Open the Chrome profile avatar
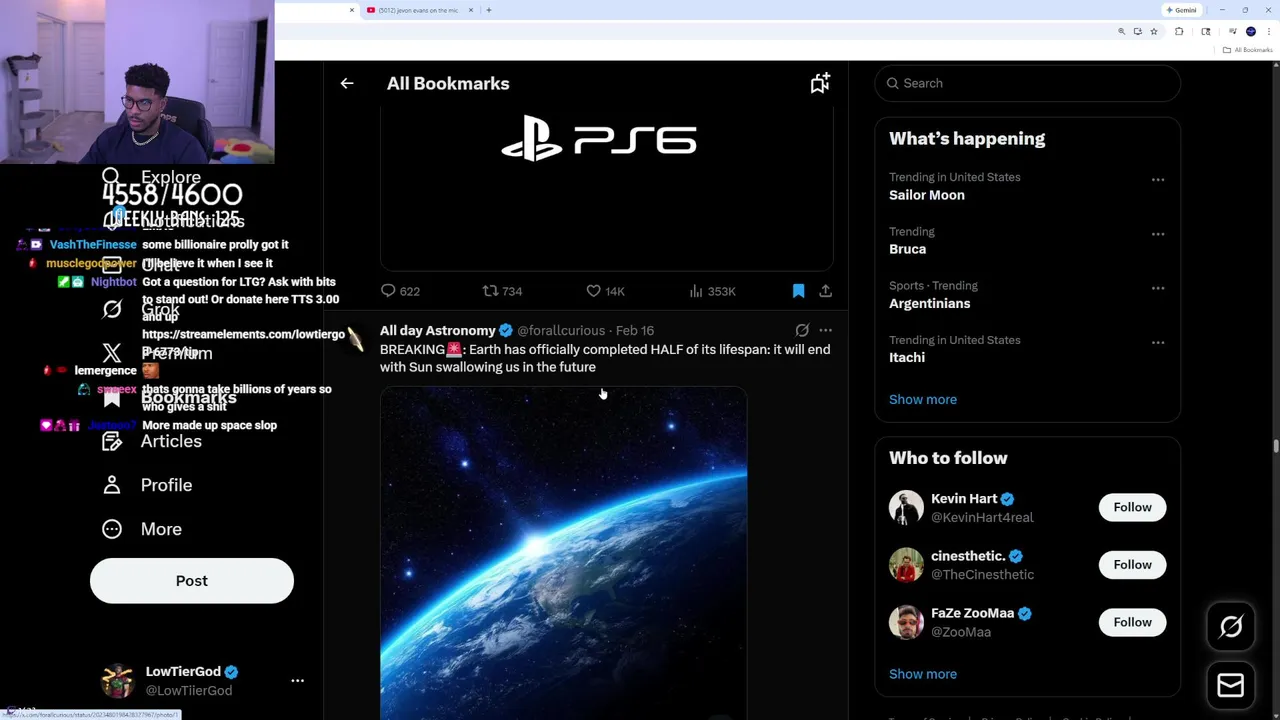The height and width of the screenshot is (720, 1280). tap(1251, 32)
